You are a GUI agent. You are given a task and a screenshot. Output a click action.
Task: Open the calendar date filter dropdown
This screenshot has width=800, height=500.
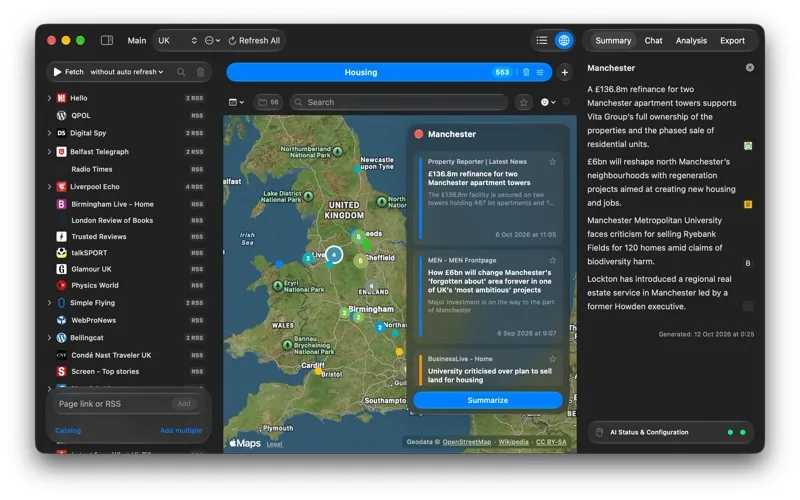236,102
